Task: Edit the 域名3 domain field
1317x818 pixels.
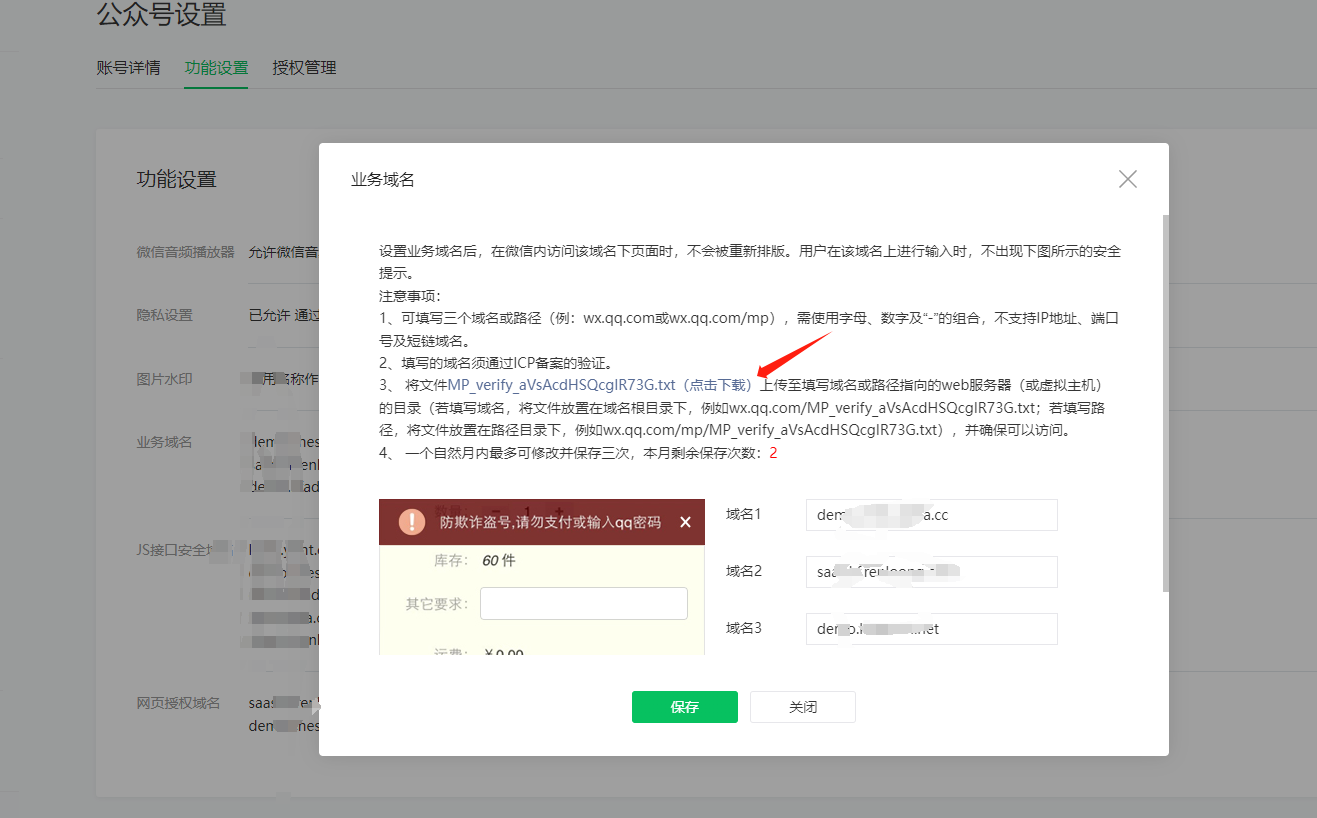Action: (931, 629)
